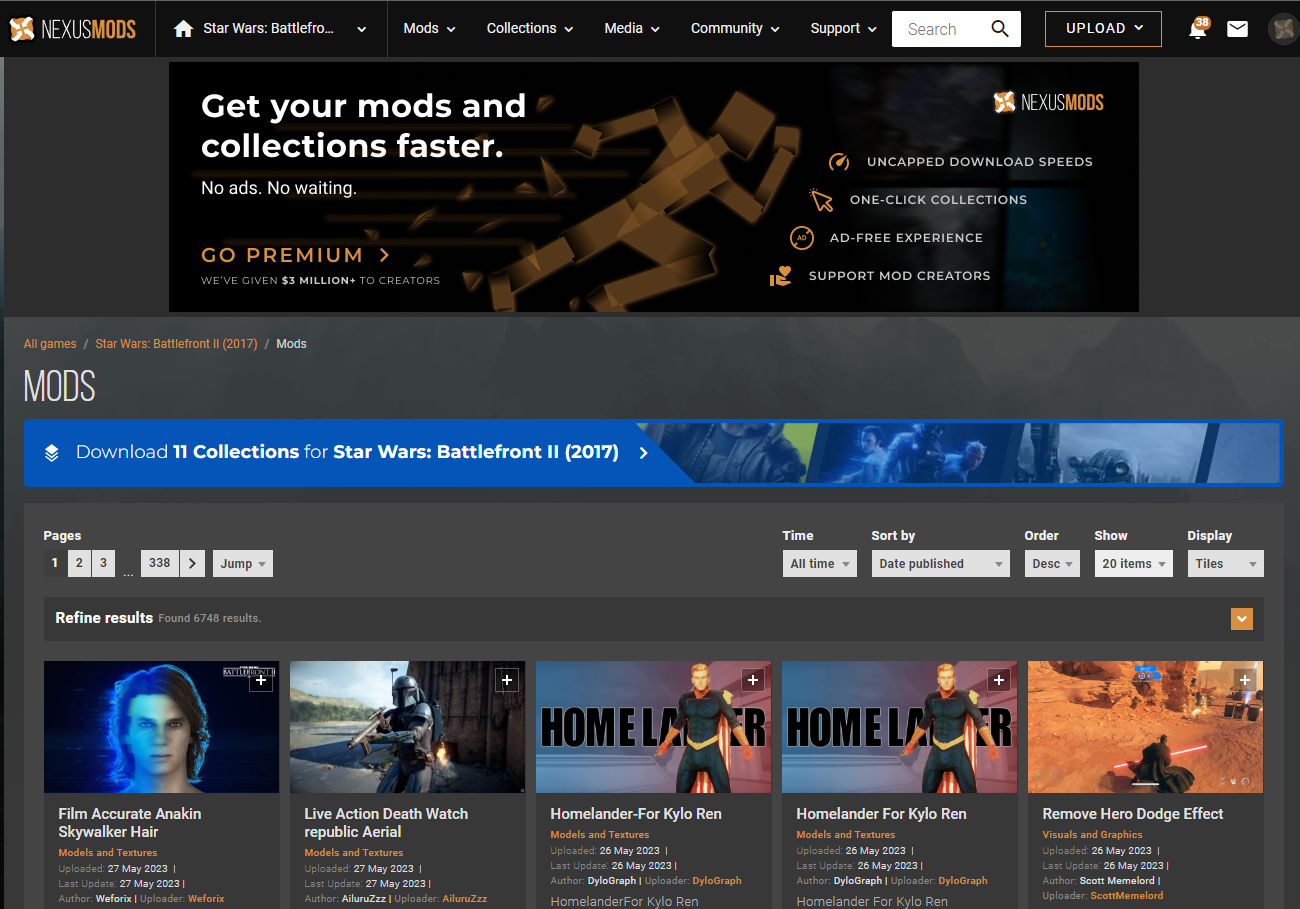Open the Jump to page dropdown
The width and height of the screenshot is (1300, 909).
(x=243, y=564)
